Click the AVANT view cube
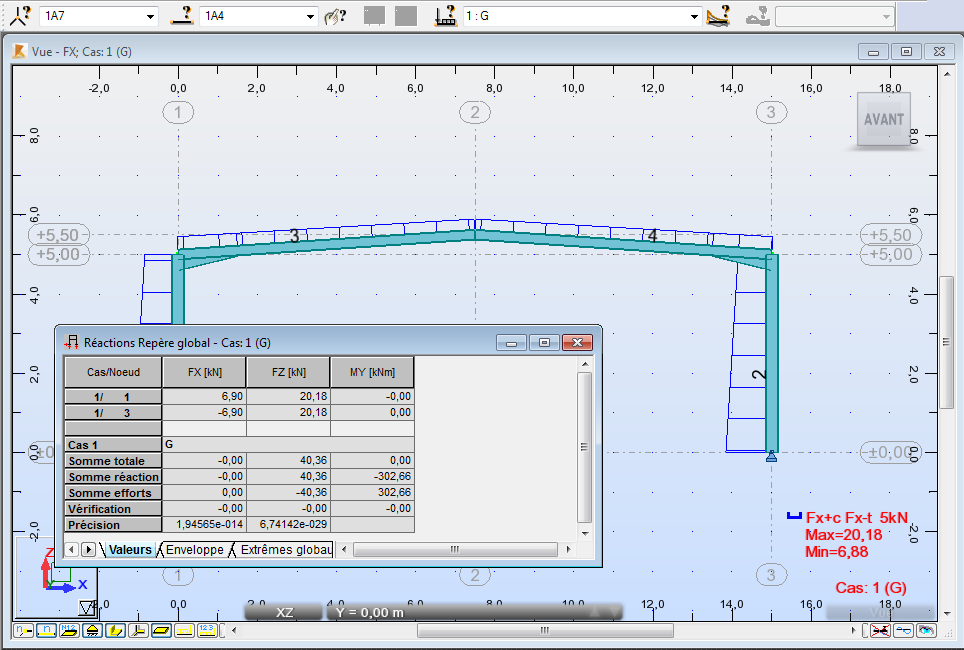 click(883, 119)
